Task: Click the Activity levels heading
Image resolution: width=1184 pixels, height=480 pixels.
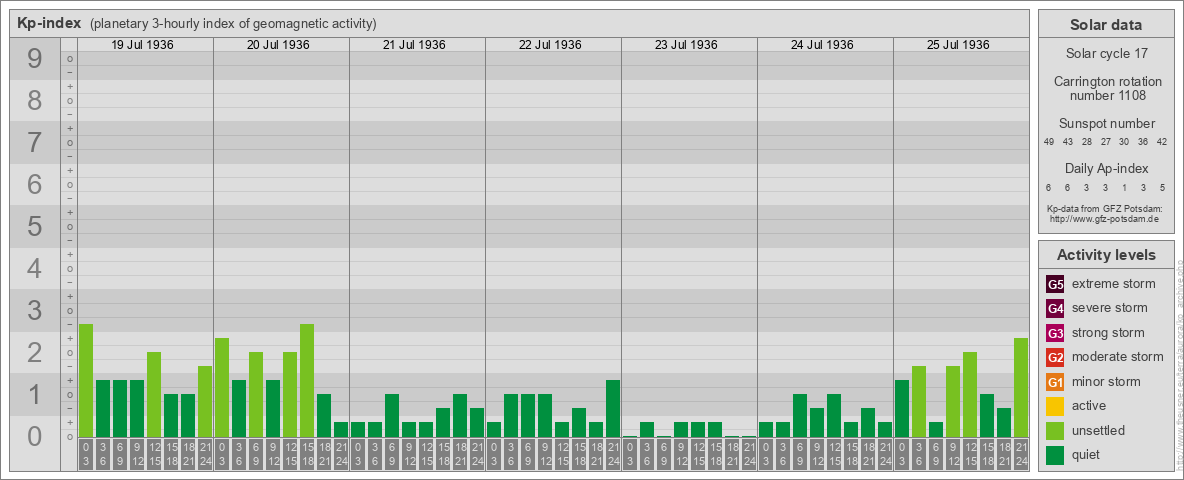Action: click(1106, 255)
